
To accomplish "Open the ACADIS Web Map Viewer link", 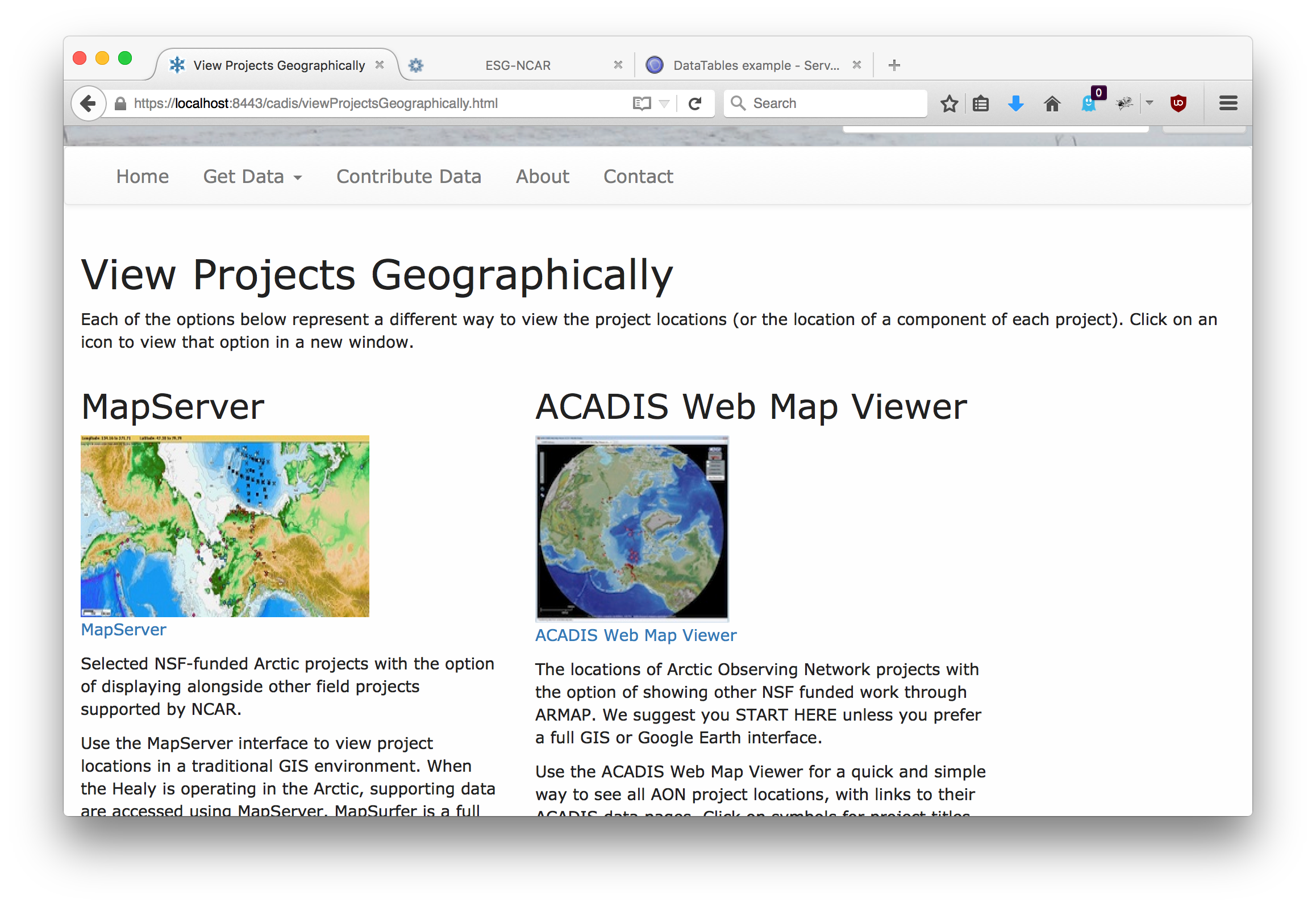I will (635, 635).
